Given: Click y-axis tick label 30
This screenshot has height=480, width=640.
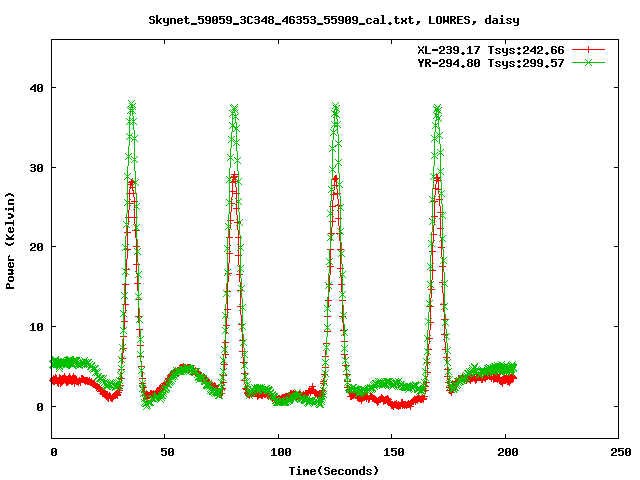Looking at the screenshot, I should tap(36, 168).
